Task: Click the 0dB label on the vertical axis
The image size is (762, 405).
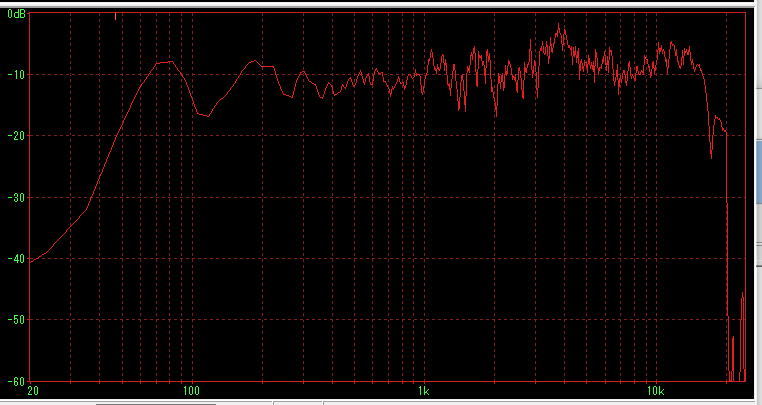Action: click(16, 14)
